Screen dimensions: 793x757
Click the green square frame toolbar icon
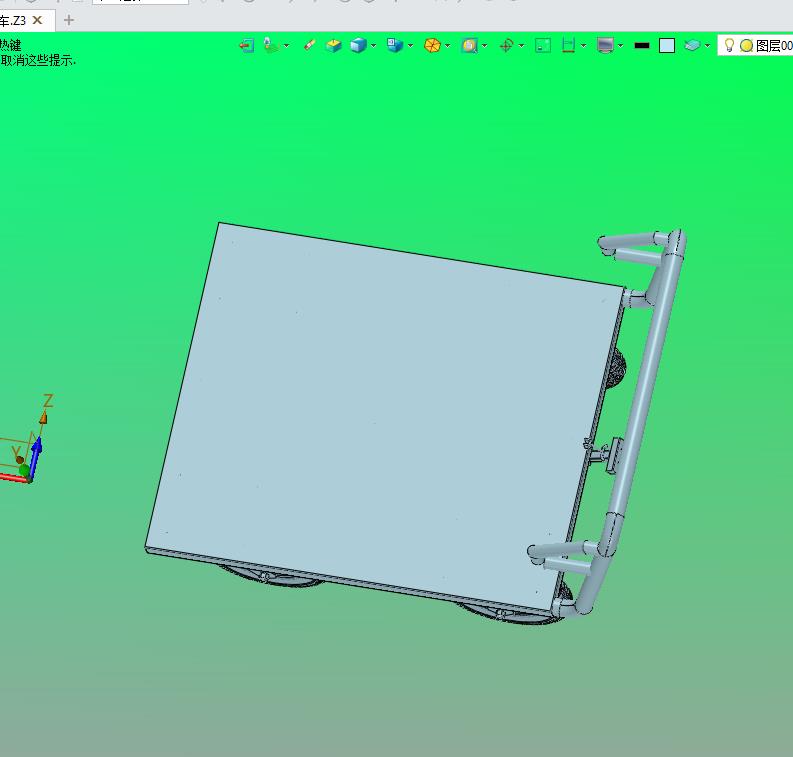tap(543, 46)
